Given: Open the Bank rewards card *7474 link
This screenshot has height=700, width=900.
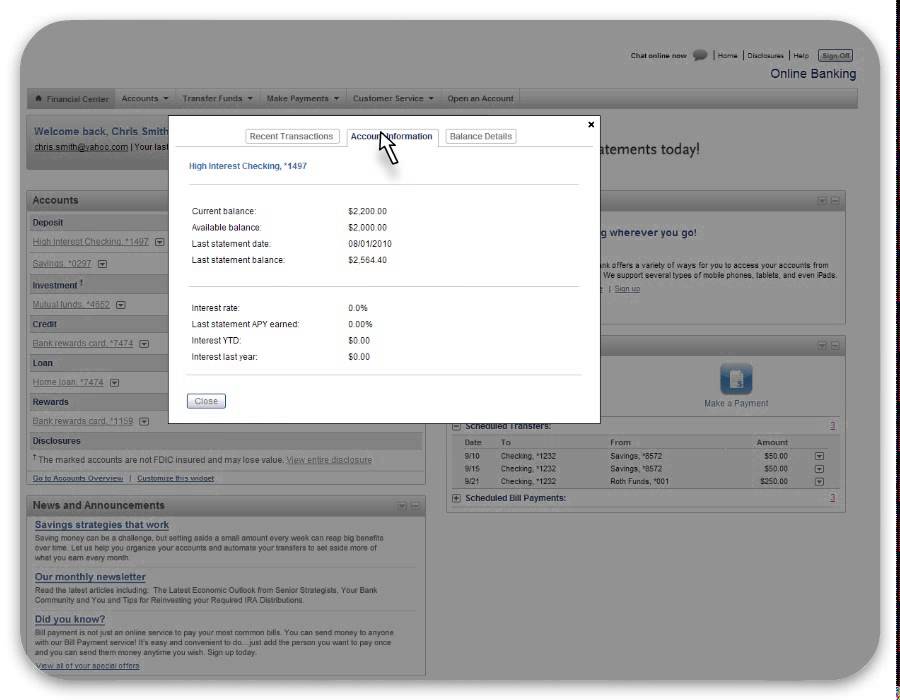Looking at the screenshot, I should point(83,344).
